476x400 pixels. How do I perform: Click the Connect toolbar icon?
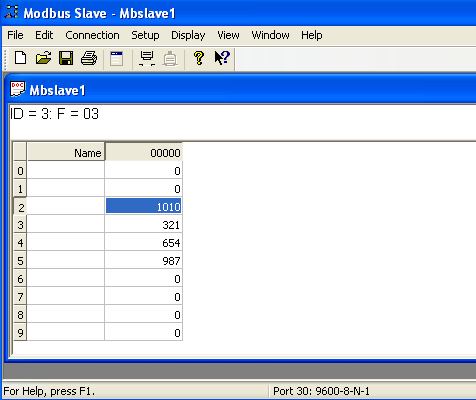pos(147,58)
